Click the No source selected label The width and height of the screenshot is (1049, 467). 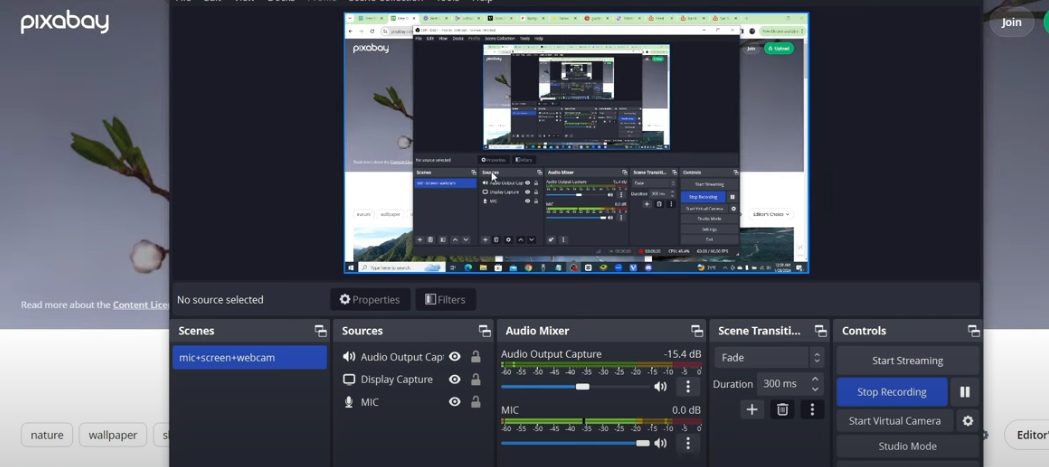click(x=220, y=300)
